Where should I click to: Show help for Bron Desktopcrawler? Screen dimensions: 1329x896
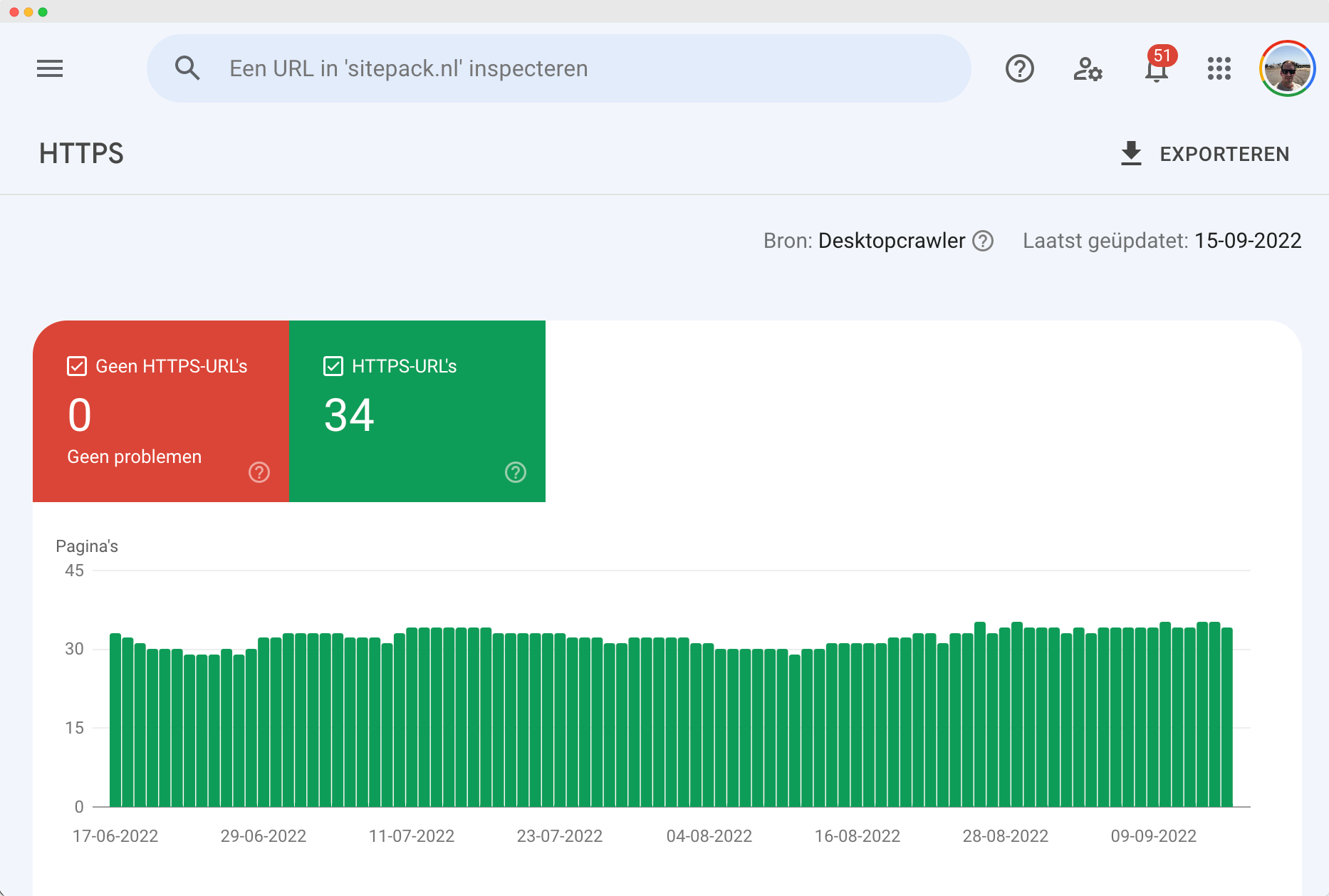[x=983, y=241]
